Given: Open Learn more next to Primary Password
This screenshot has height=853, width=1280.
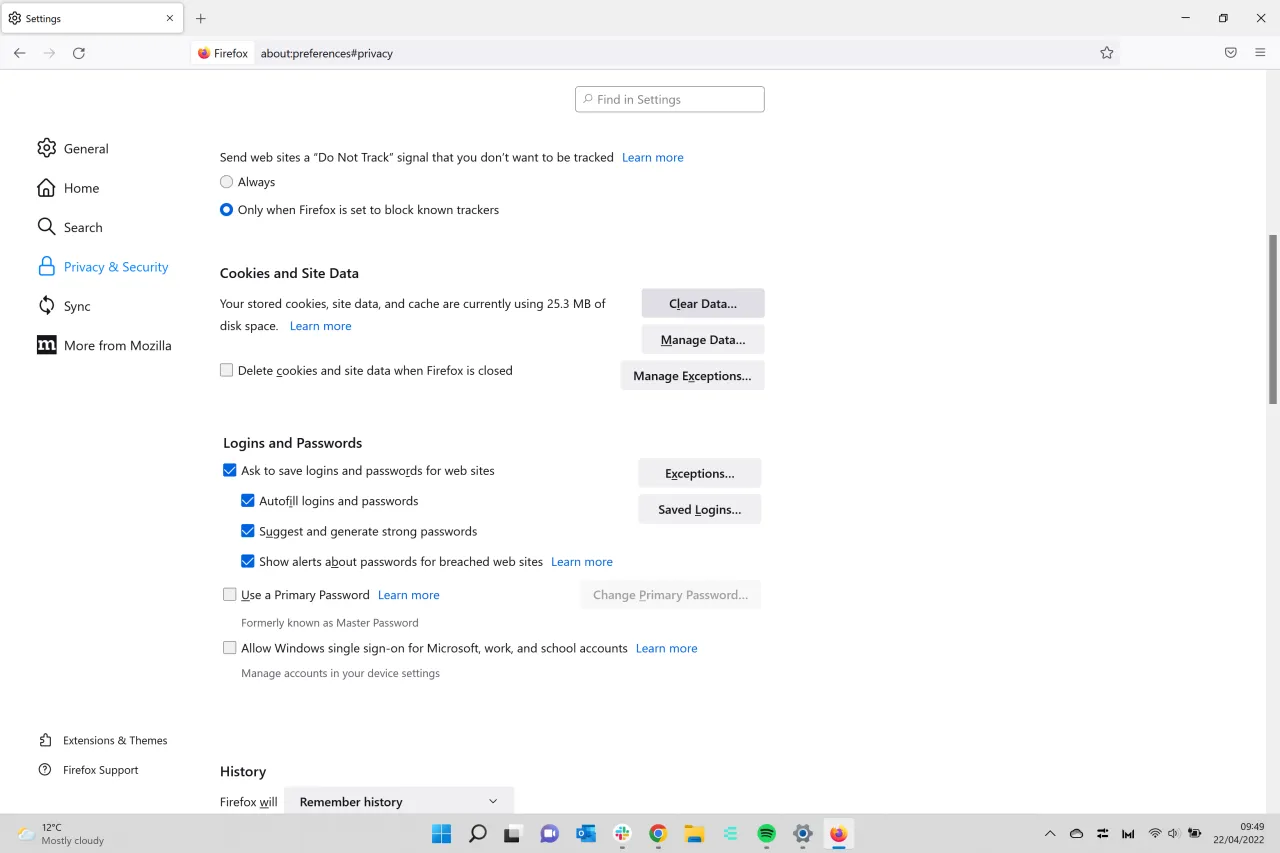Looking at the screenshot, I should coord(409,595).
